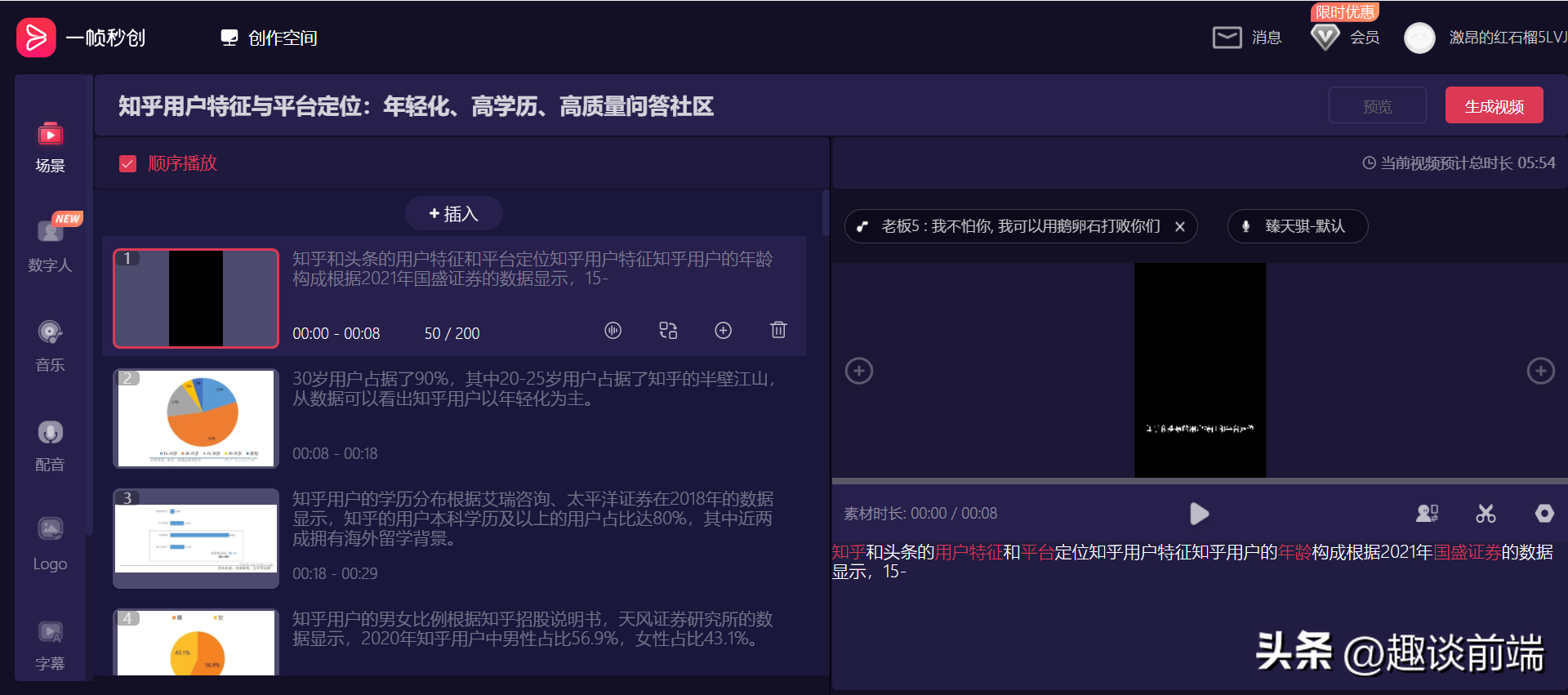This screenshot has height=695, width=1568.
Task: Click the scissors trim icon
Action: click(x=1486, y=514)
